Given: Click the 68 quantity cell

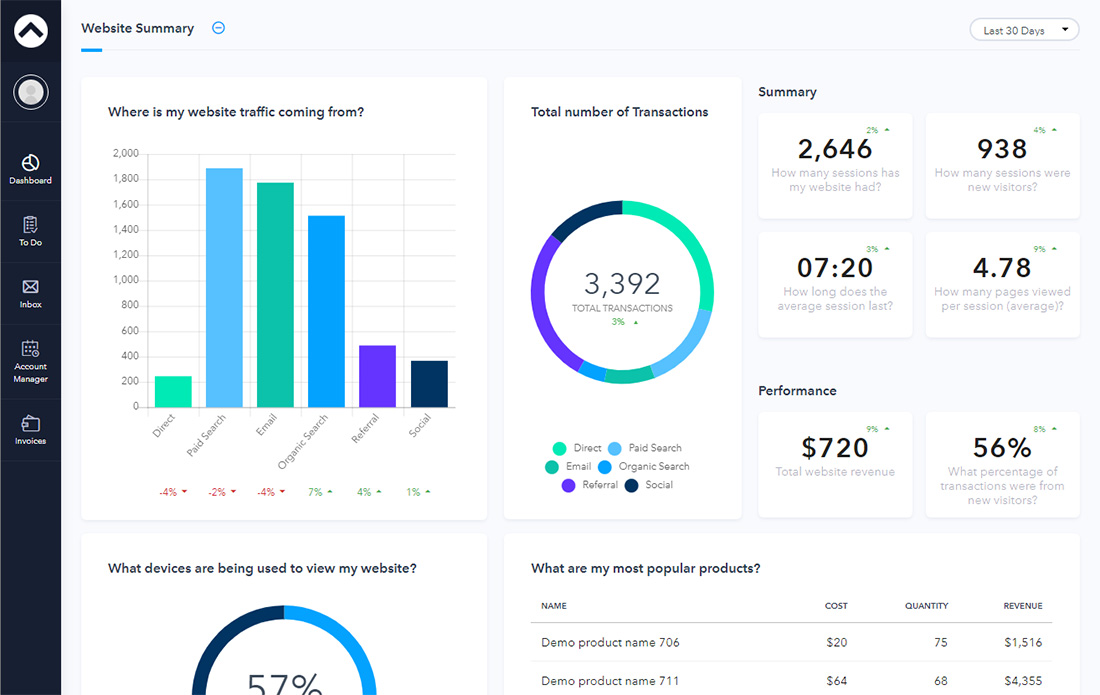Looking at the screenshot, I should [941, 681].
